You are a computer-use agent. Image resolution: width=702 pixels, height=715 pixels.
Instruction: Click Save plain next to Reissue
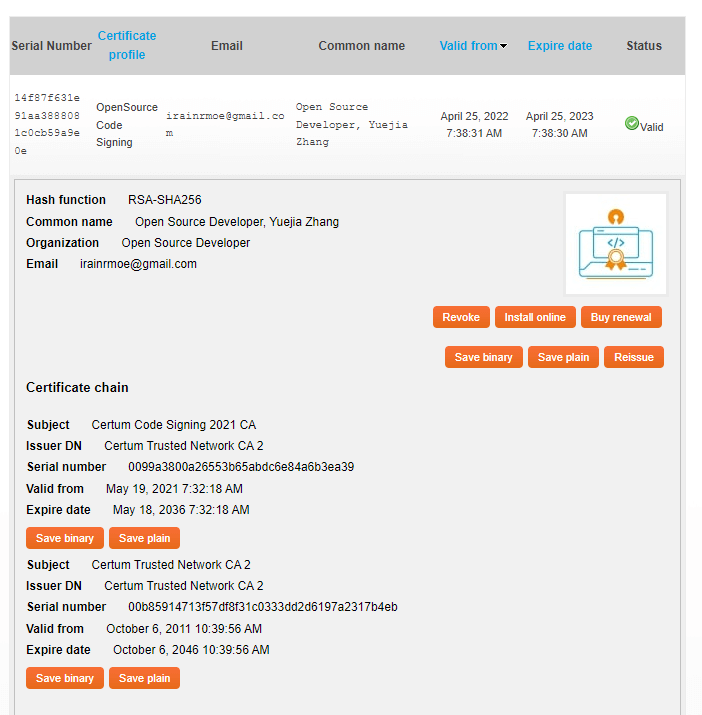(563, 357)
